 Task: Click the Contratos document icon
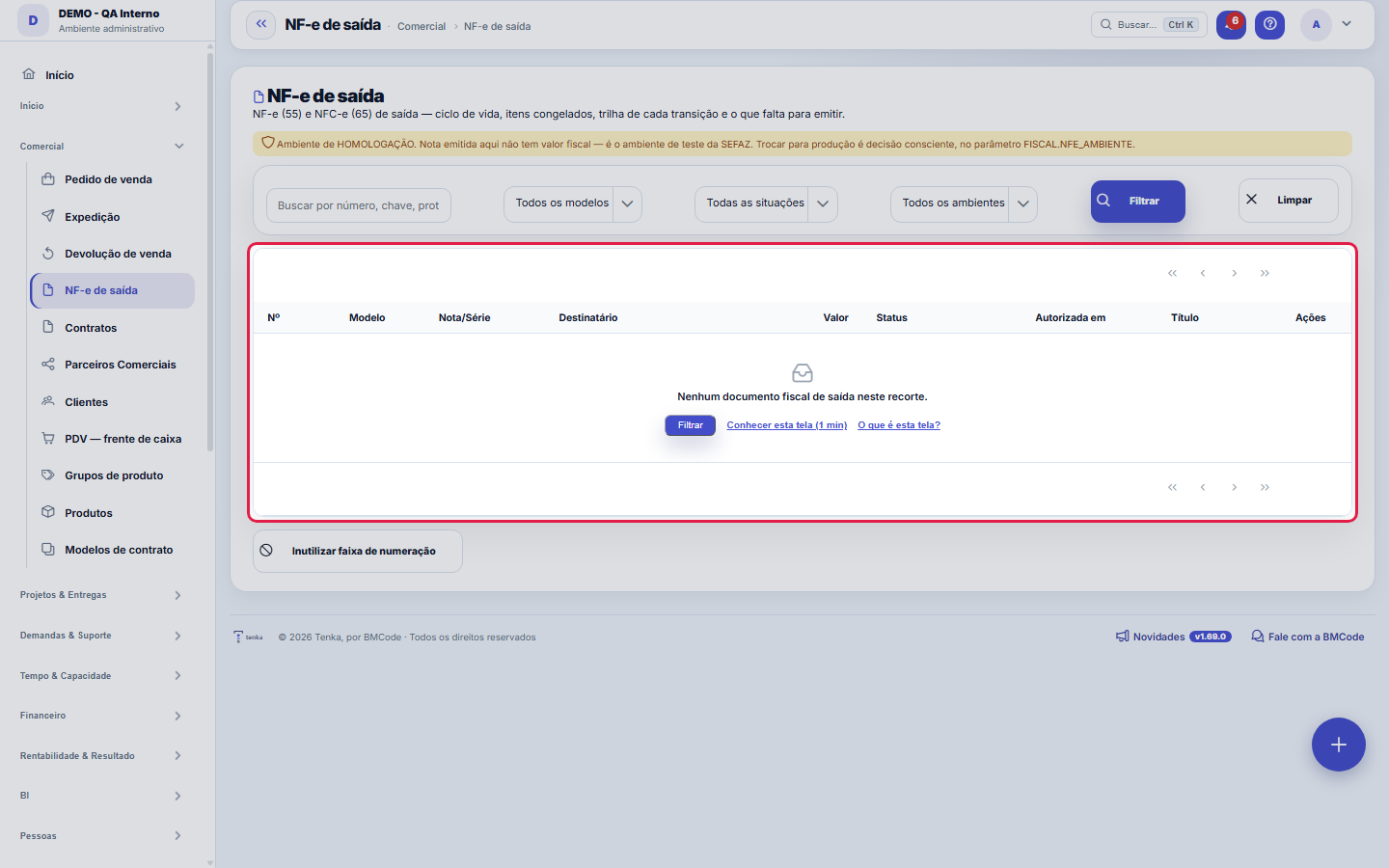point(48,327)
